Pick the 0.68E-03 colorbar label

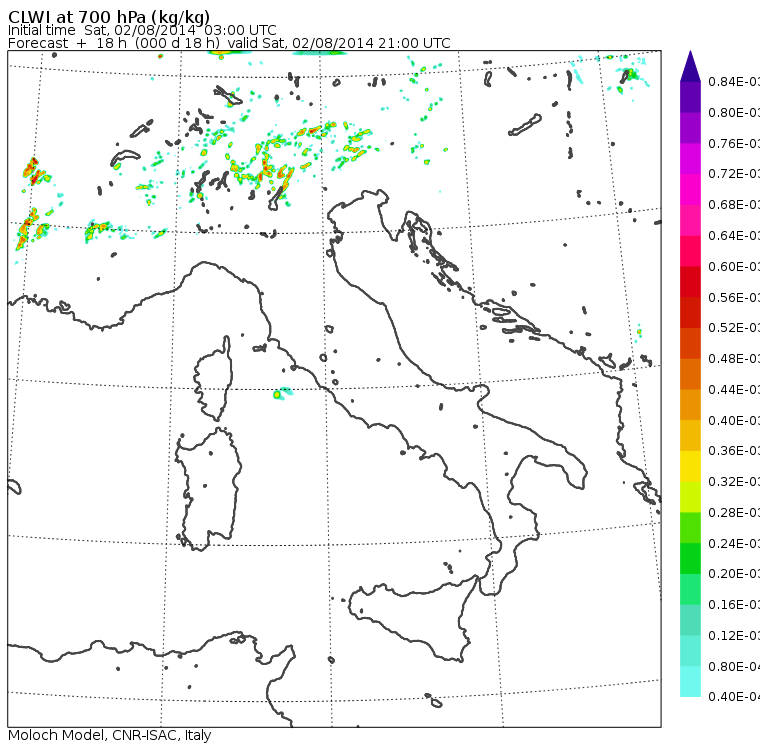point(734,205)
